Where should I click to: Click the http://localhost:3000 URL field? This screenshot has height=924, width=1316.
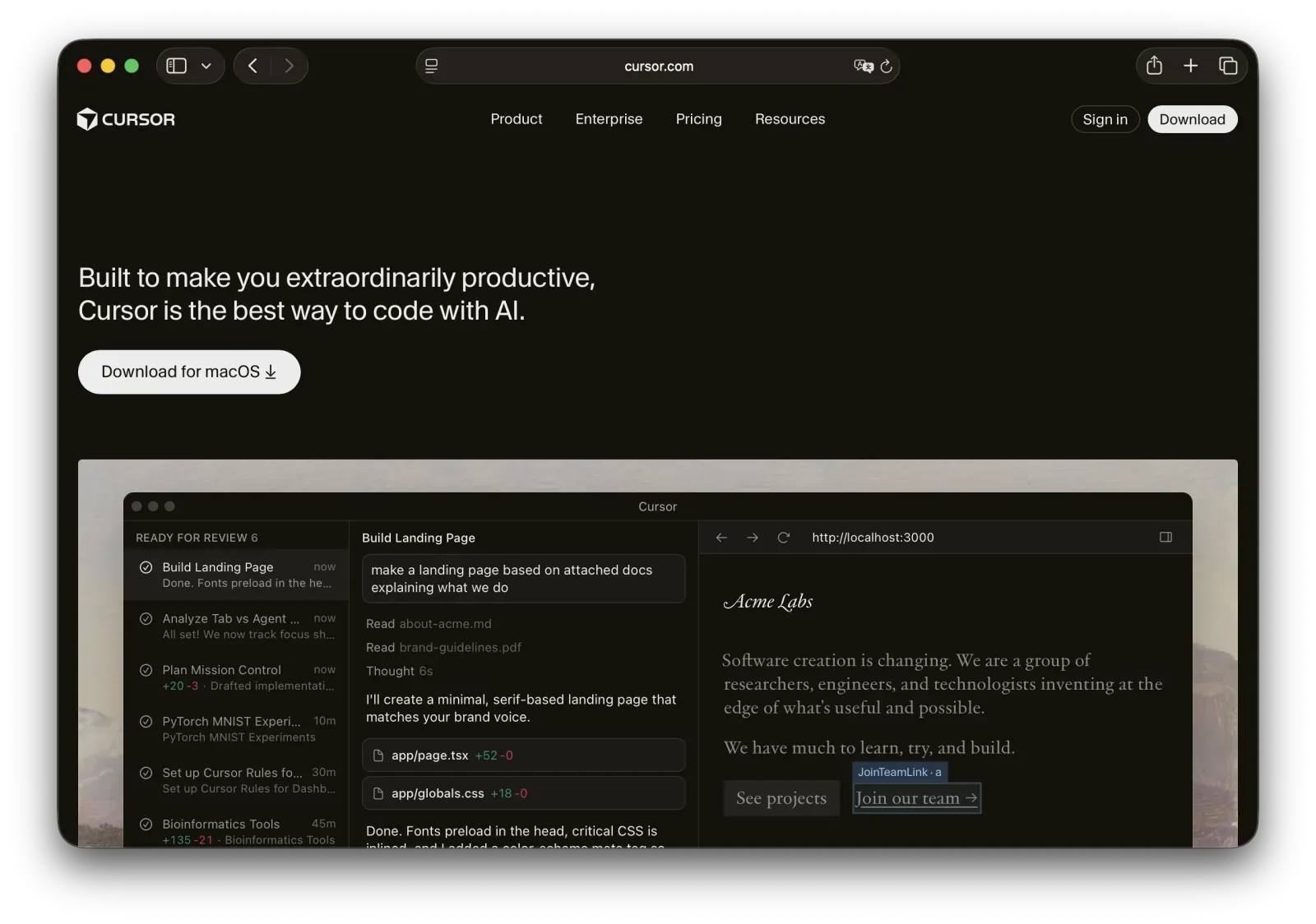click(873, 538)
